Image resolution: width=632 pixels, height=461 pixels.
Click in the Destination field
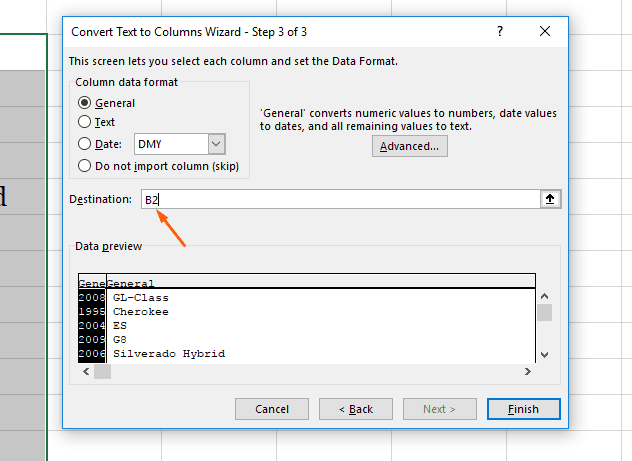(340, 200)
